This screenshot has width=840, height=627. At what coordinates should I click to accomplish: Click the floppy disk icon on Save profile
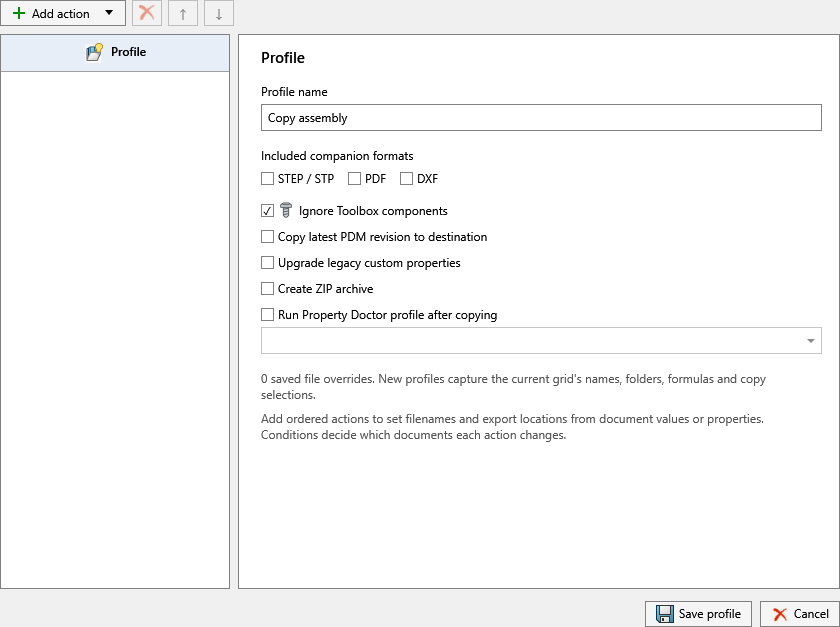point(665,614)
